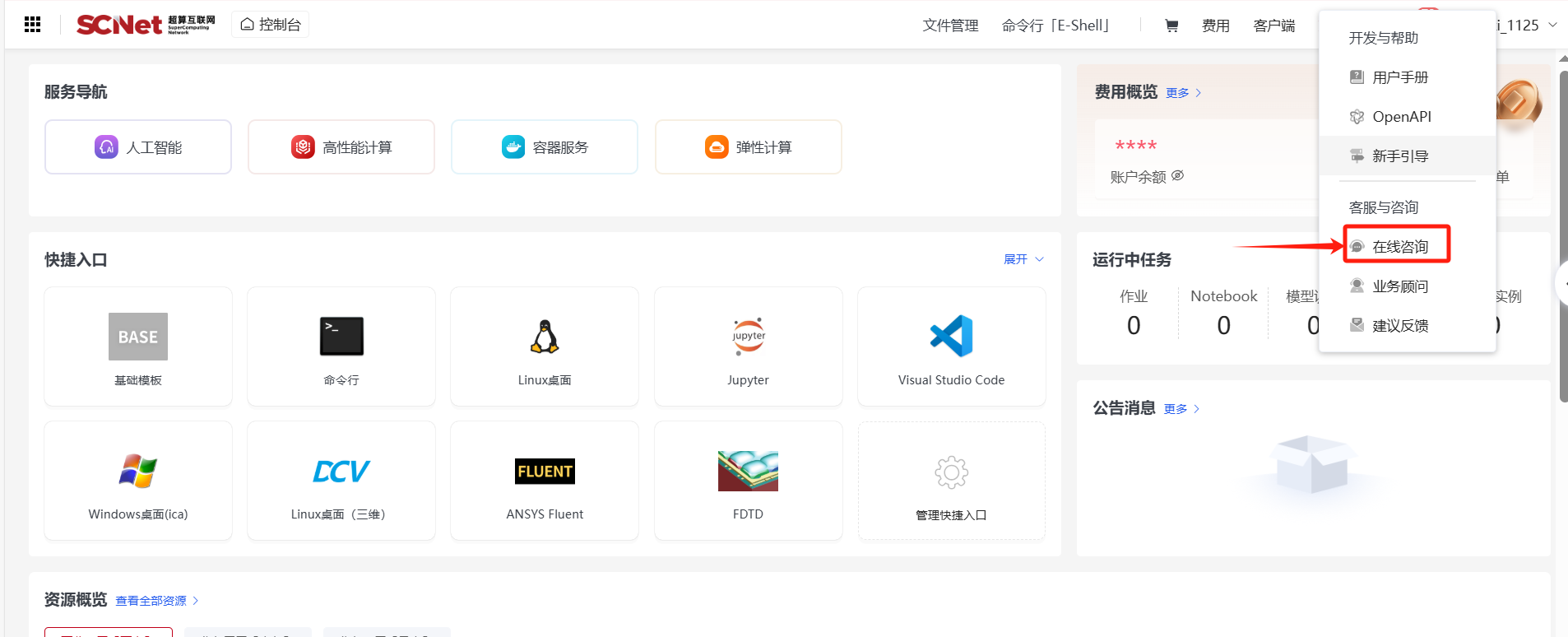Choose OpenAPI in the help menu
1568x637 pixels.
(1401, 117)
